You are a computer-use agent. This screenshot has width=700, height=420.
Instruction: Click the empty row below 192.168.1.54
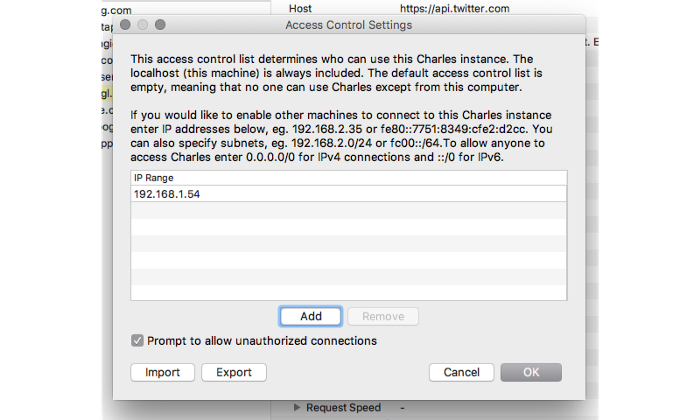click(349, 211)
